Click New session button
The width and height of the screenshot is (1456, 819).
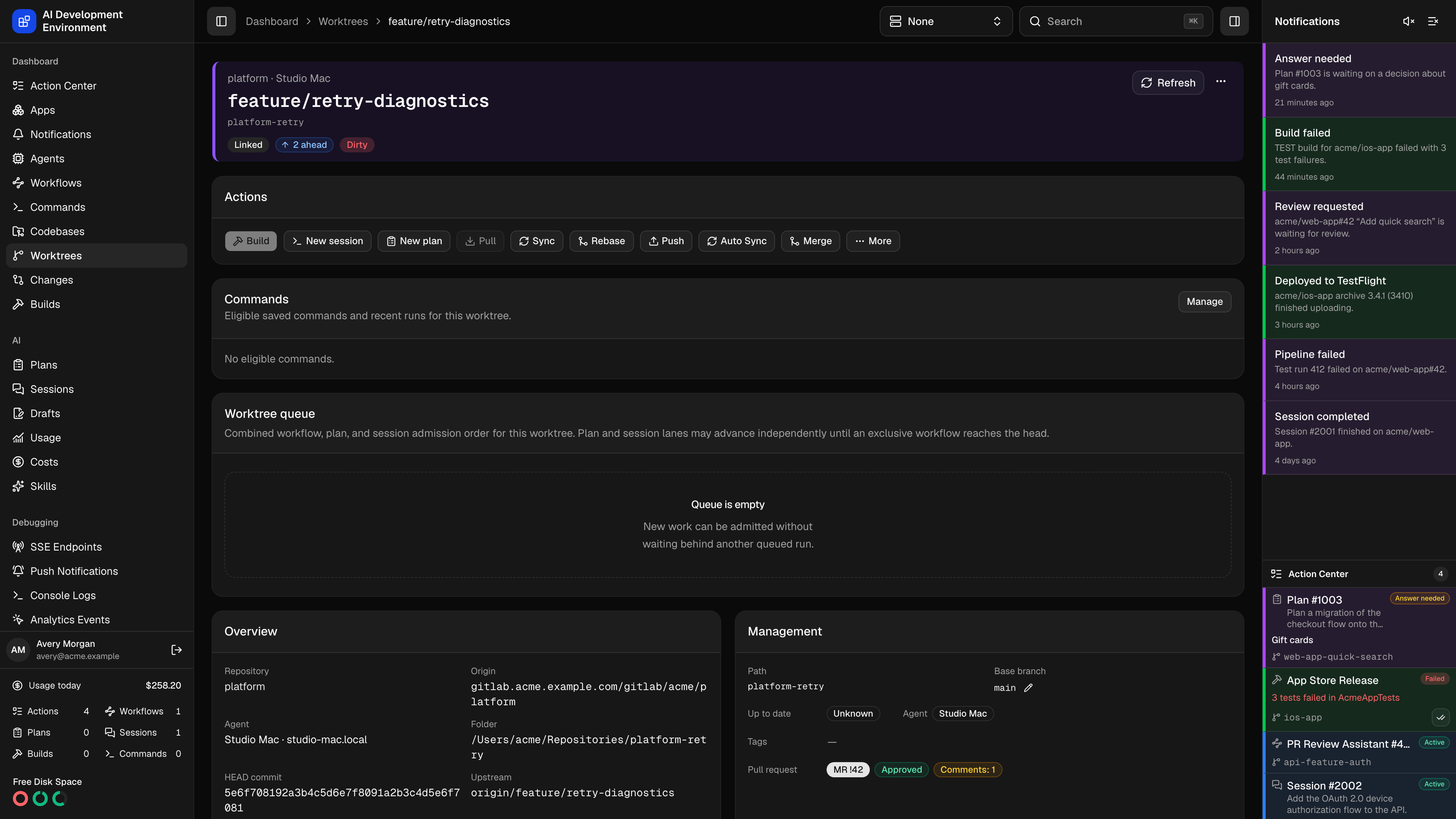327,241
